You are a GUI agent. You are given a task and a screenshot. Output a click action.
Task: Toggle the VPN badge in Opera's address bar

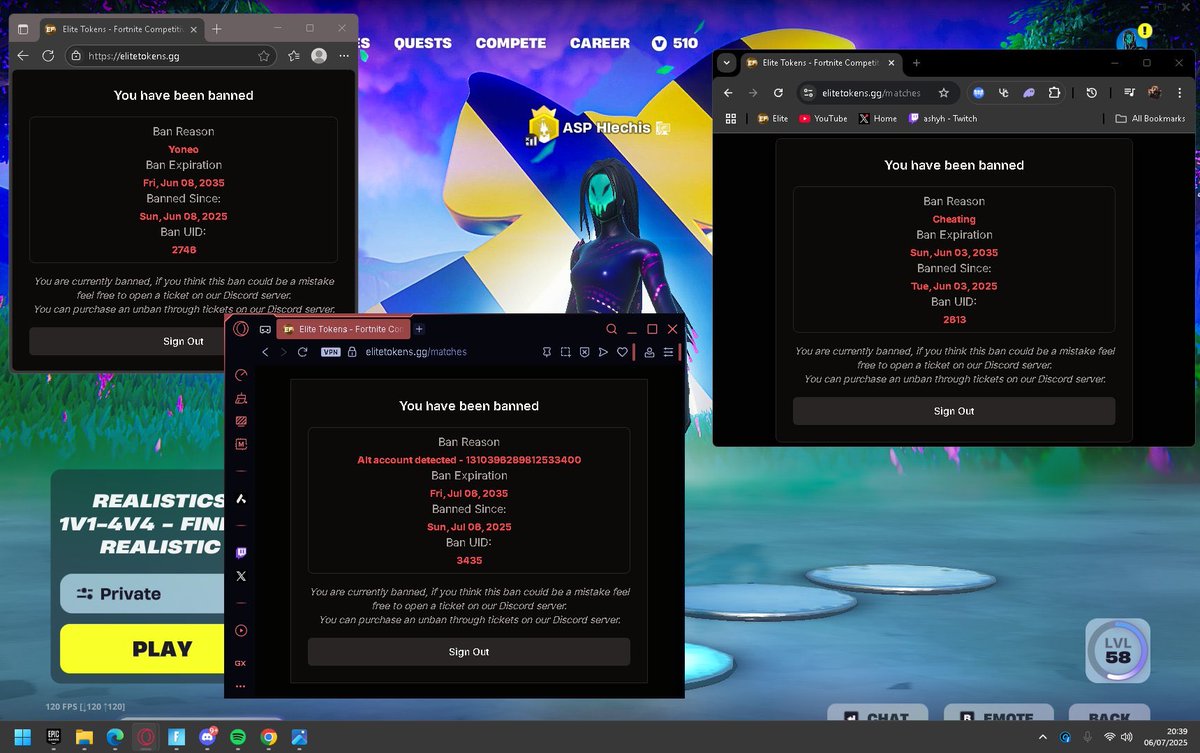coord(330,352)
